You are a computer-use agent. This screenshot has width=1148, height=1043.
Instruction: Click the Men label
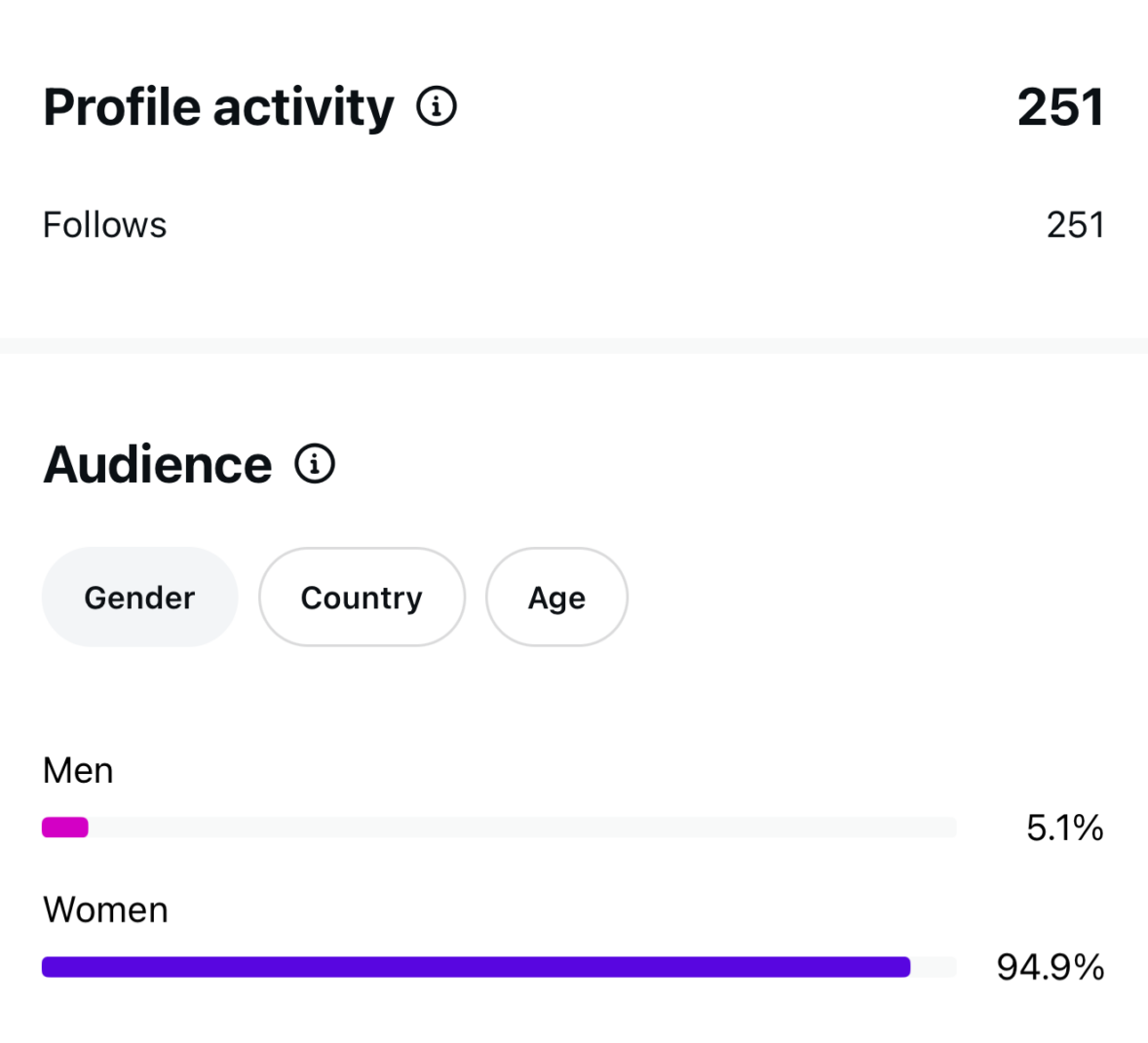(78, 771)
